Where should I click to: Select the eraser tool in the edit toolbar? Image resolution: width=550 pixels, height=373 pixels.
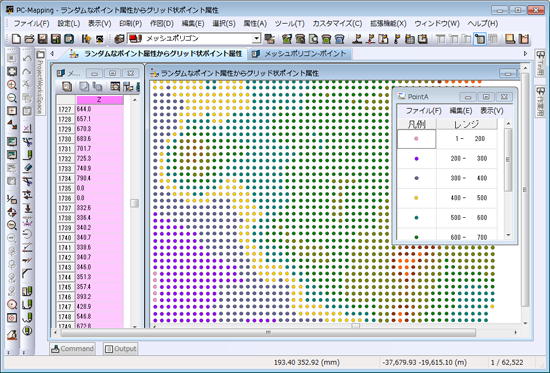pos(27,168)
